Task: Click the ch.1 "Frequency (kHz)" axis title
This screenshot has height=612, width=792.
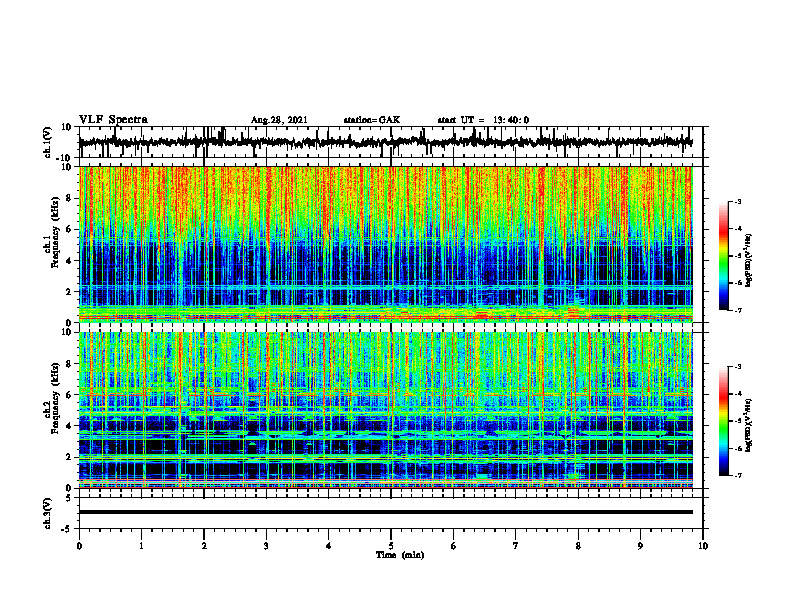Action: [x=55, y=233]
